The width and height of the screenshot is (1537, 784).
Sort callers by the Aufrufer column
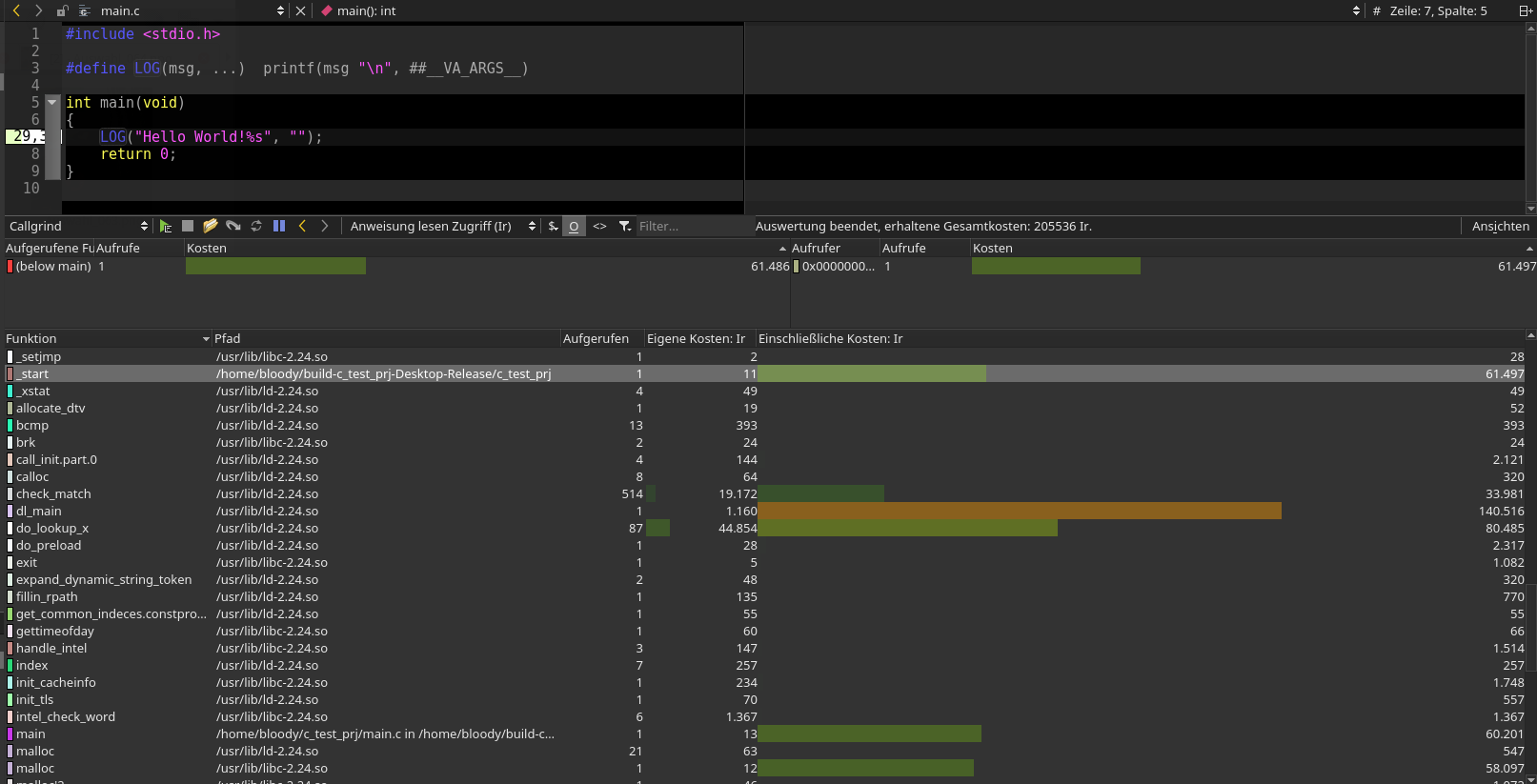pyautogui.click(x=835, y=248)
